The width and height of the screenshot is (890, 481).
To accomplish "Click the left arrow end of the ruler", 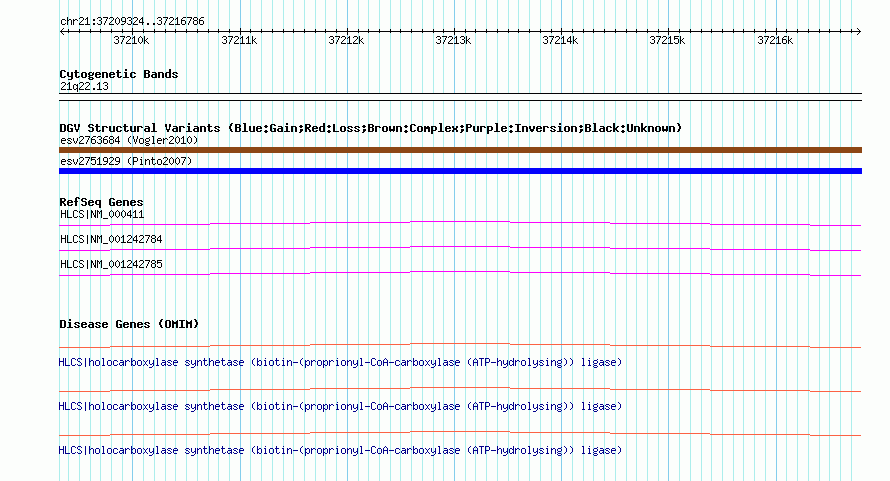I will [x=63, y=31].
